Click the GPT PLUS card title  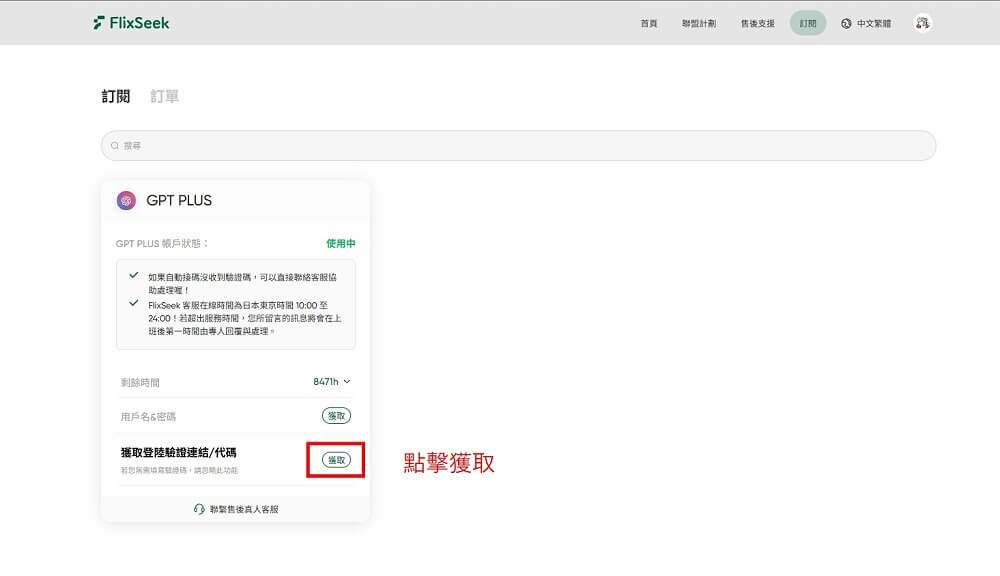[x=179, y=200]
